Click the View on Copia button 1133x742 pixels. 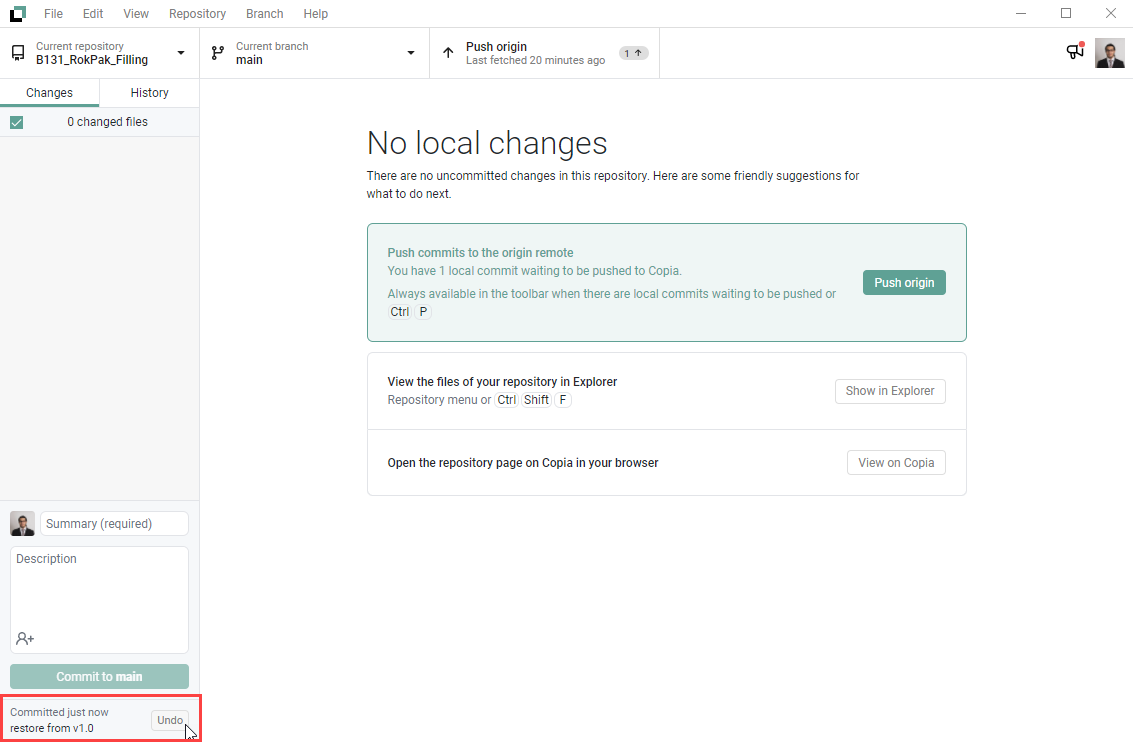[x=895, y=463]
